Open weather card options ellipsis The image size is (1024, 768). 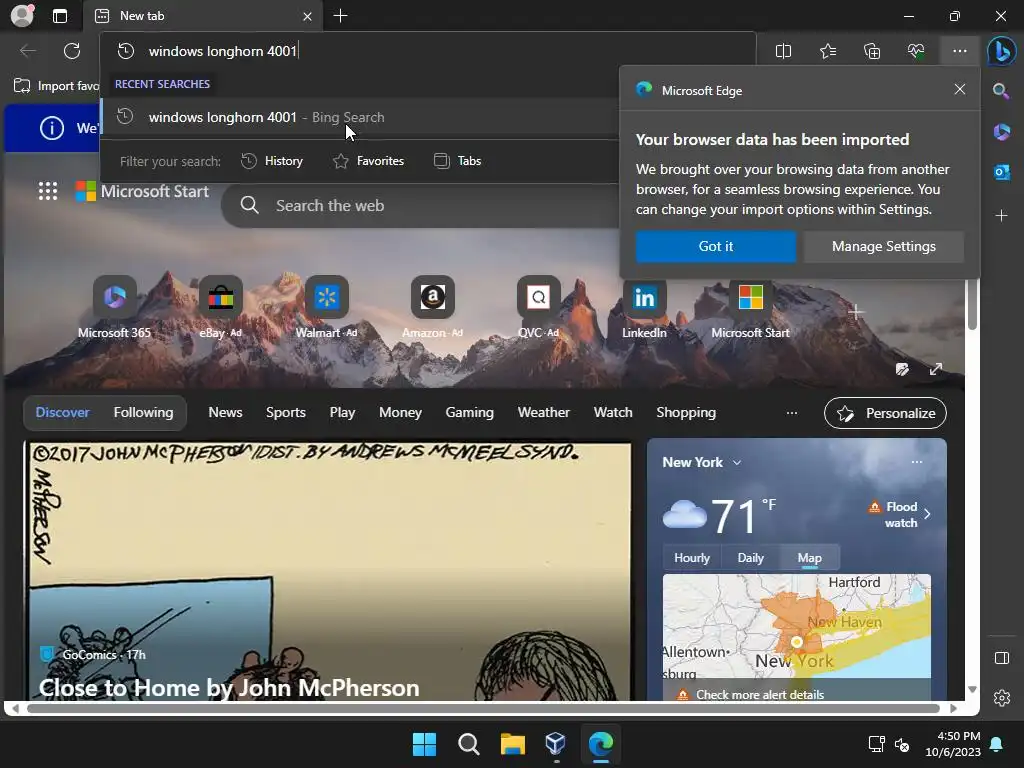pos(917,462)
